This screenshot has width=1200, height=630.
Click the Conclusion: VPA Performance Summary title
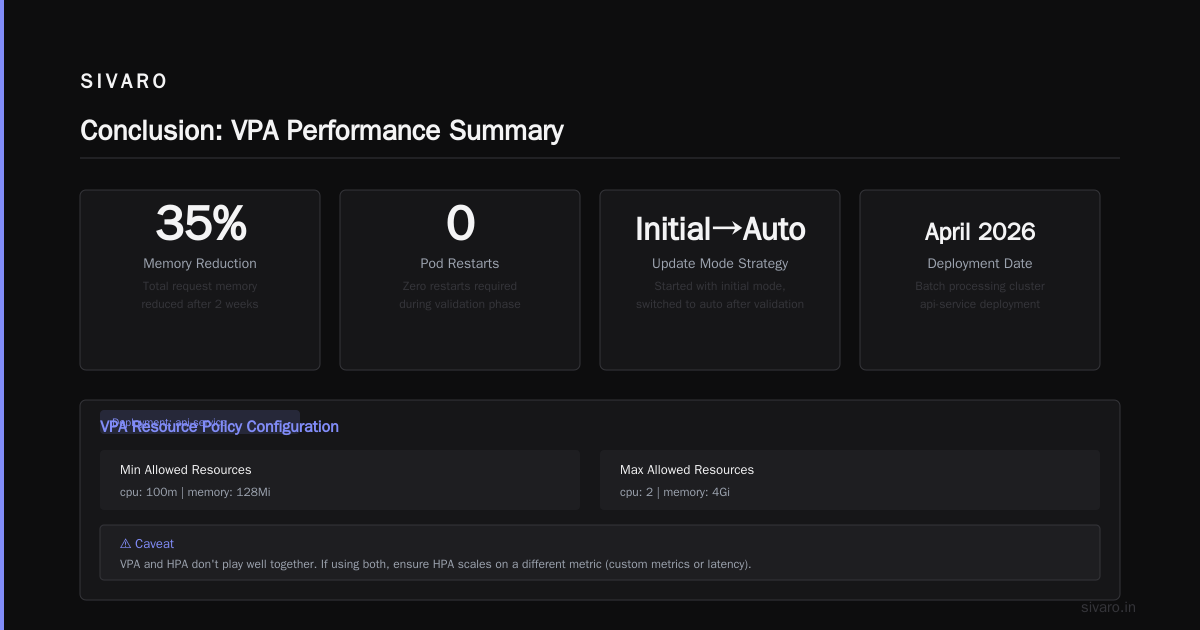pyautogui.click(x=322, y=131)
